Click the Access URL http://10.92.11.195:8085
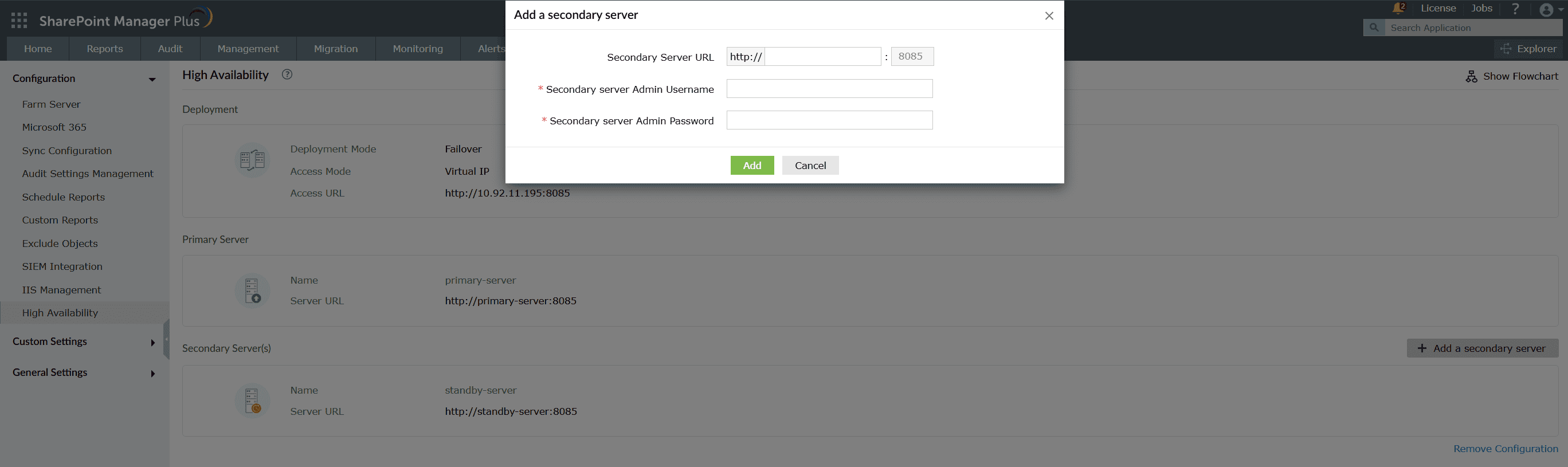 click(507, 194)
